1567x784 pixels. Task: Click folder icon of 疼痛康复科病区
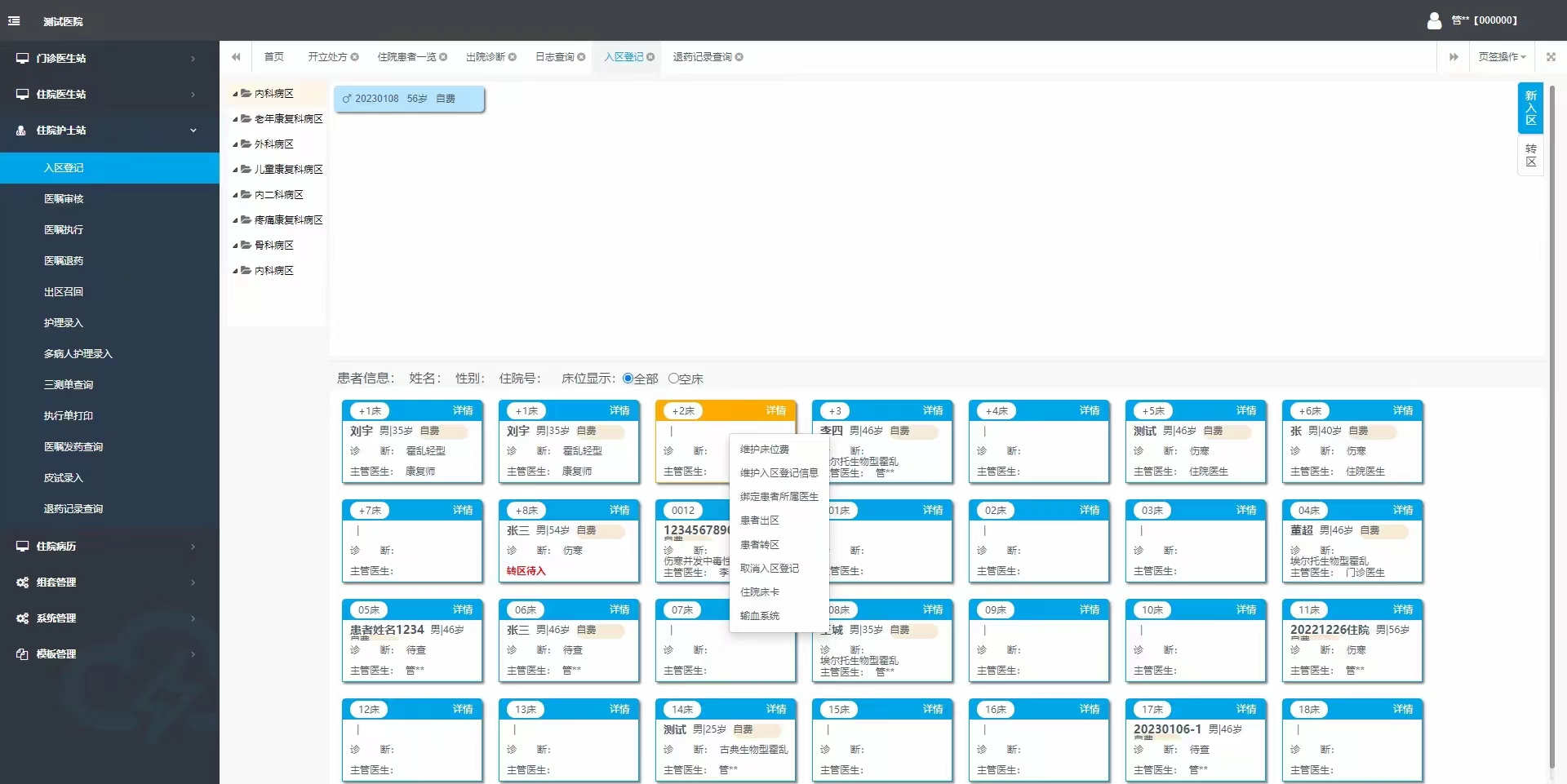[246, 220]
